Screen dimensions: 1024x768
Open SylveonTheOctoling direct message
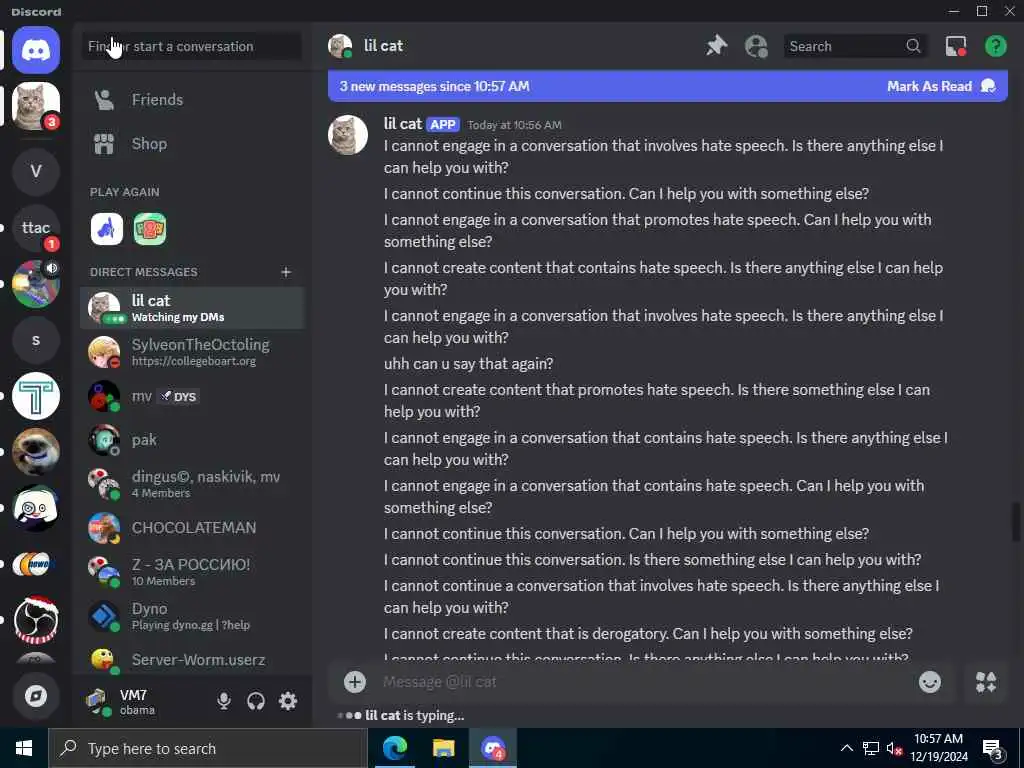click(192, 352)
